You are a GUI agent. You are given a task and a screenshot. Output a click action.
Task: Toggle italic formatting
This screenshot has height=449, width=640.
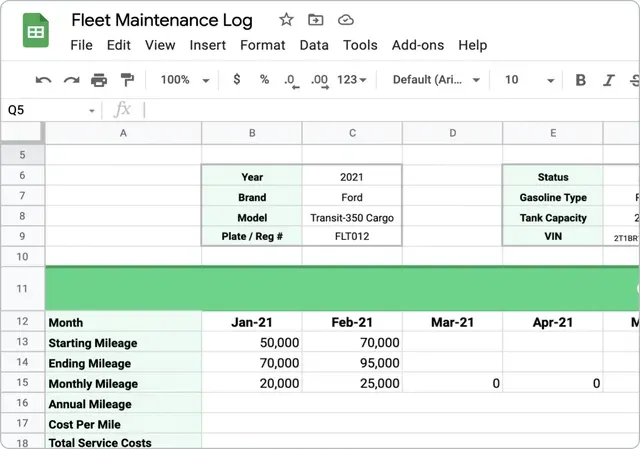(x=609, y=80)
